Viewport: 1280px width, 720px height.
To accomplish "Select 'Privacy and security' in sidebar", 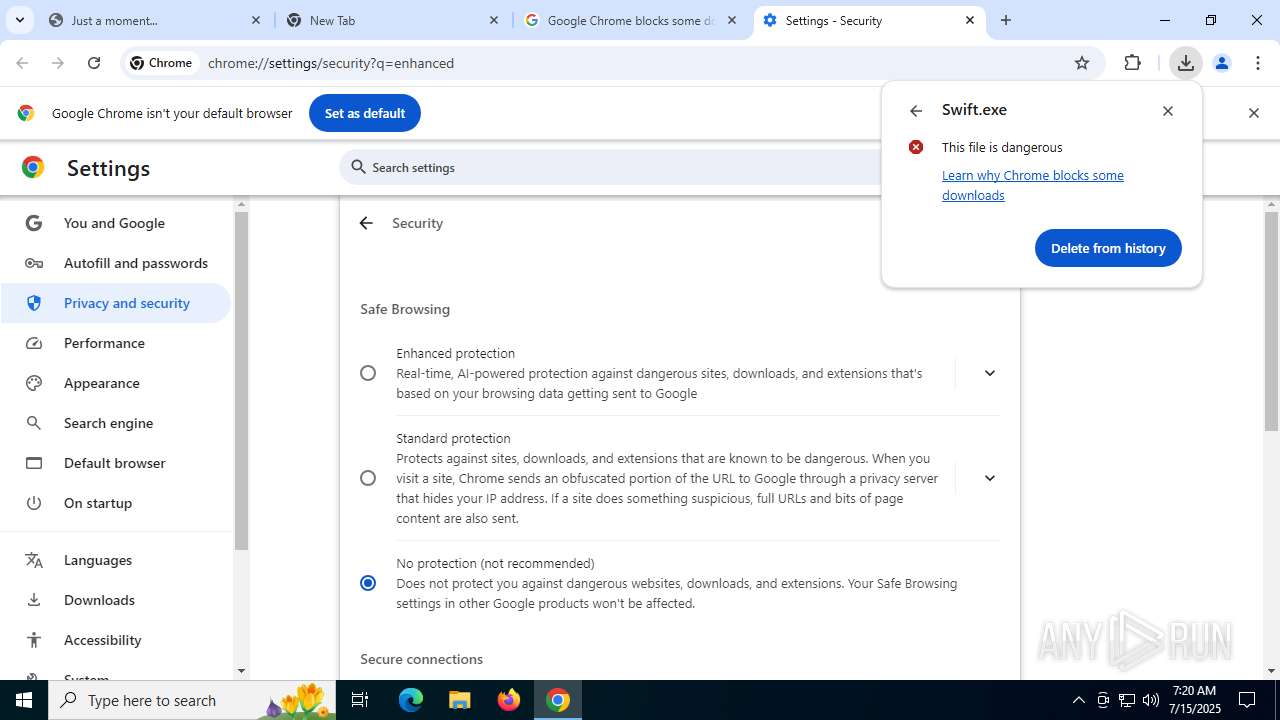I will (116, 303).
